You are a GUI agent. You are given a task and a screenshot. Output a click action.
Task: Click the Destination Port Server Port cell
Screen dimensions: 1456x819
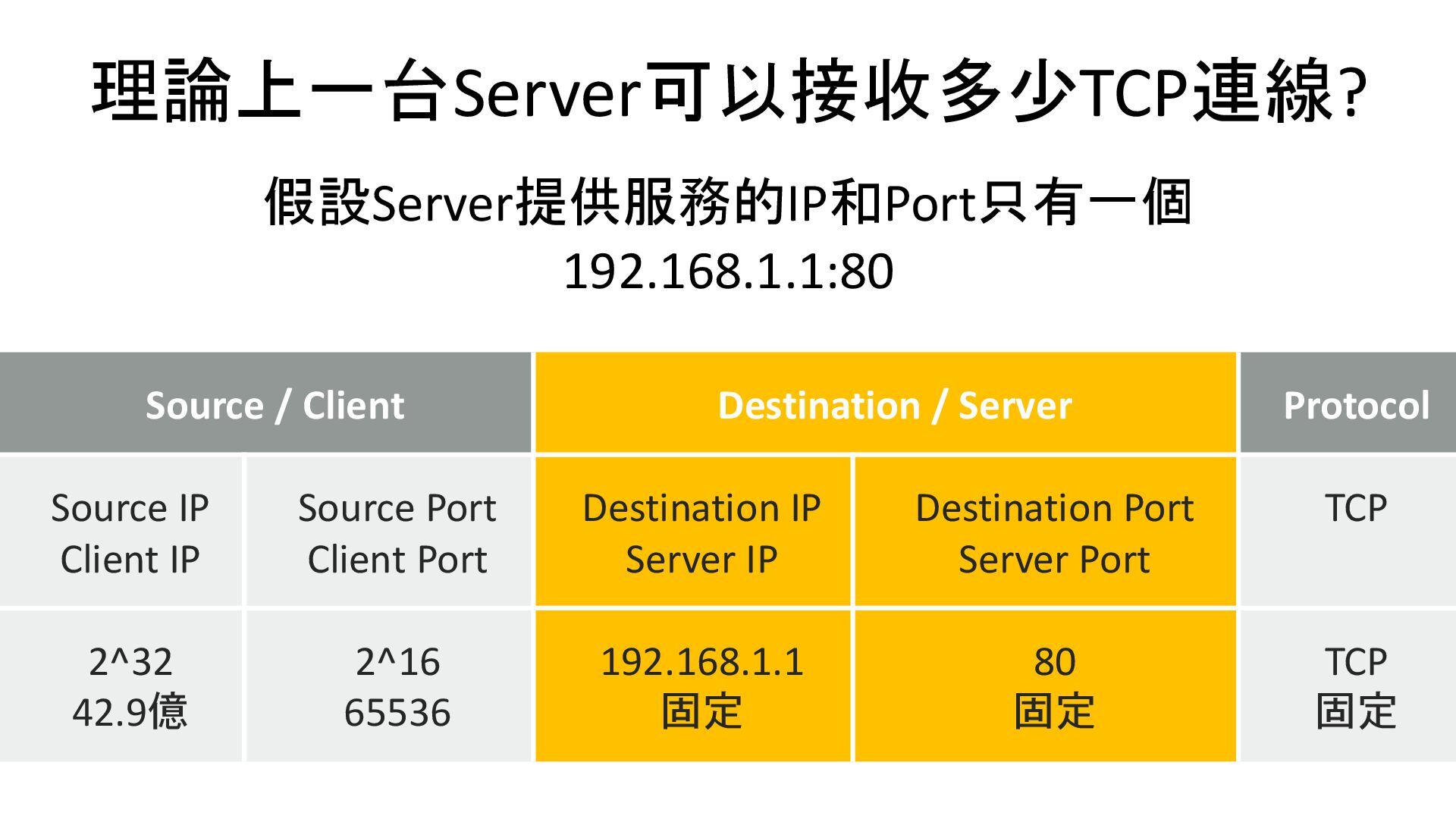tap(1046, 532)
